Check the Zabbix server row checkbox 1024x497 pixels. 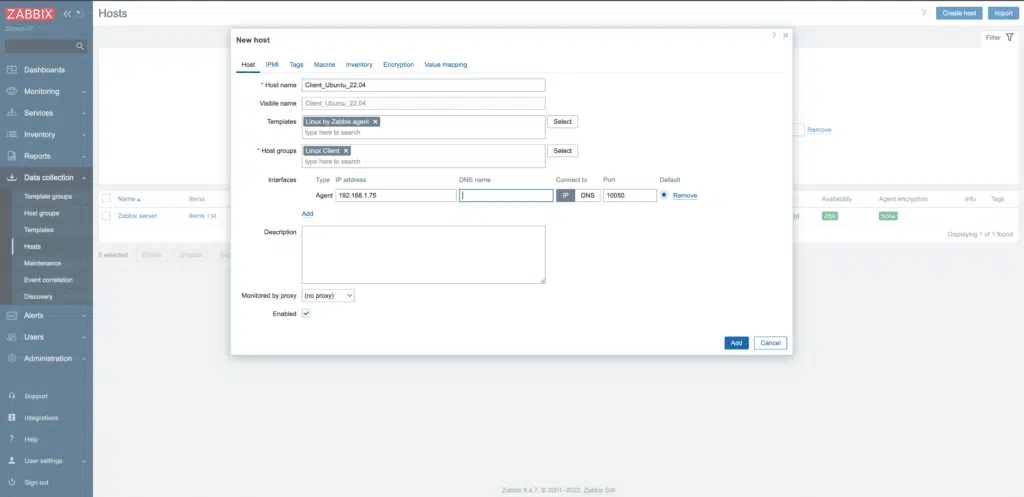pyautogui.click(x=106, y=216)
